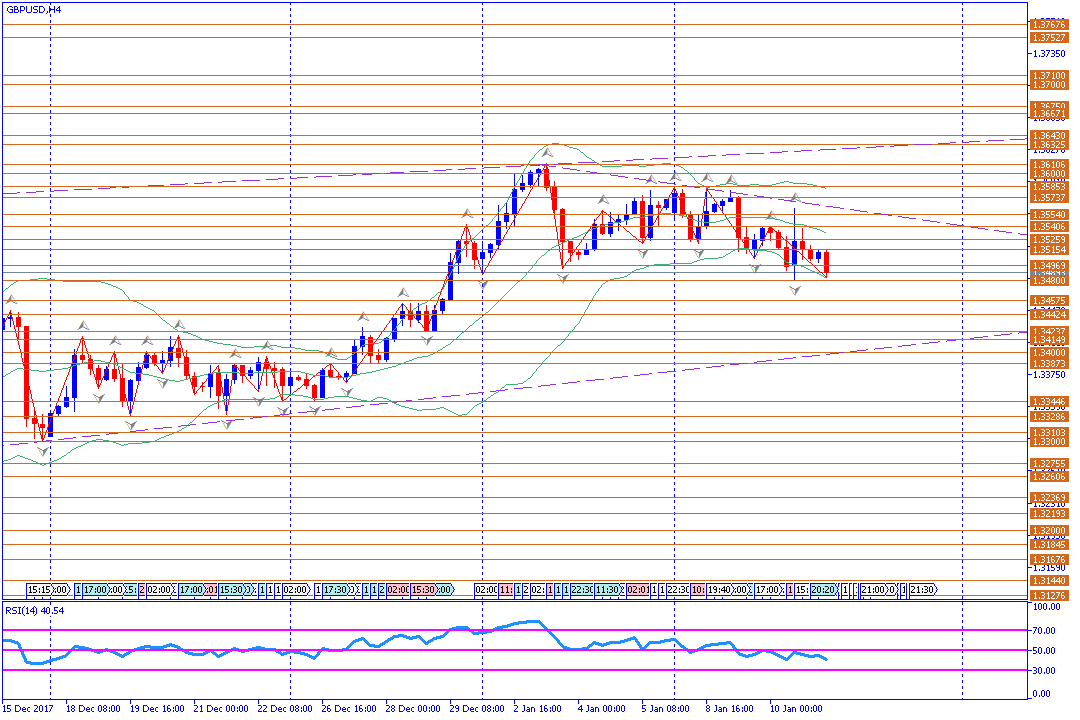Image resolution: width=1080 pixels, height=720 pixels.
Task: Select the 18 Dec 08:00 time label
Action: pos(93,708)
